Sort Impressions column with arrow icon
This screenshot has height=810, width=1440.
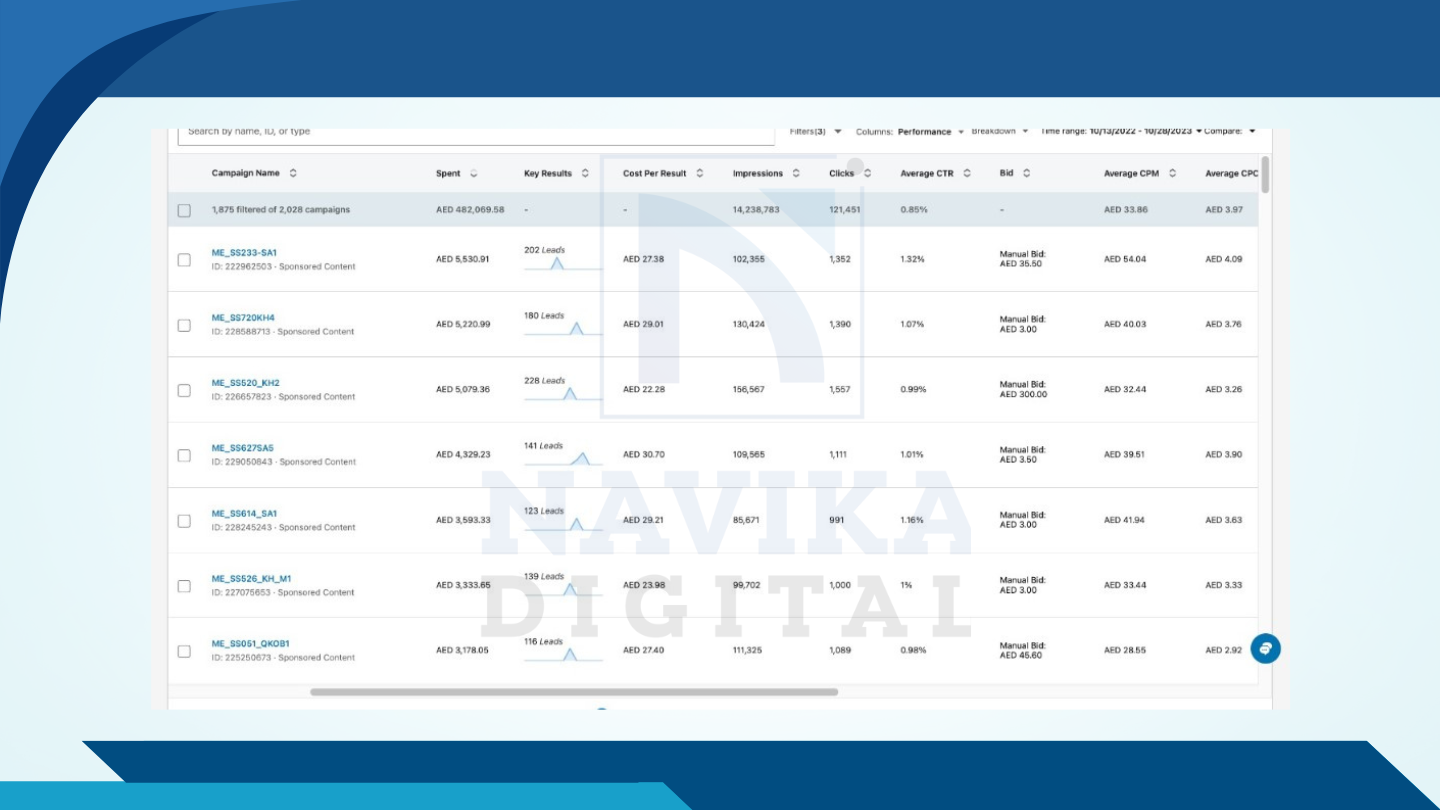pos(796,174)
